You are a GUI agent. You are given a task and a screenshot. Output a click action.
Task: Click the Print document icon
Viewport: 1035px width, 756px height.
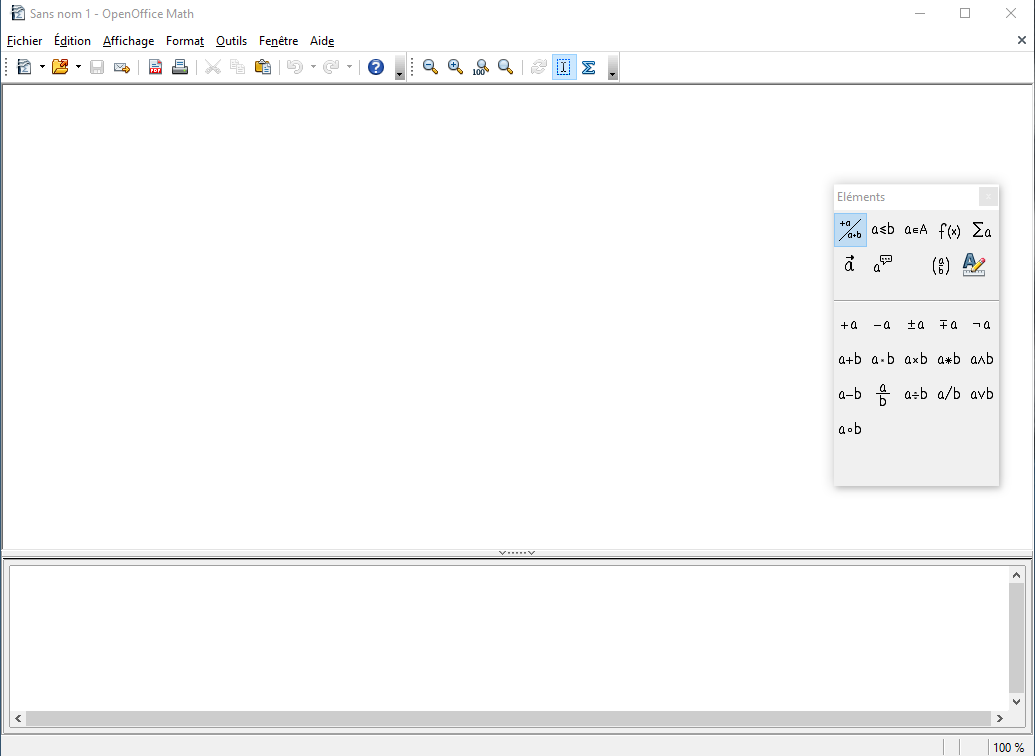coord(180,67)
